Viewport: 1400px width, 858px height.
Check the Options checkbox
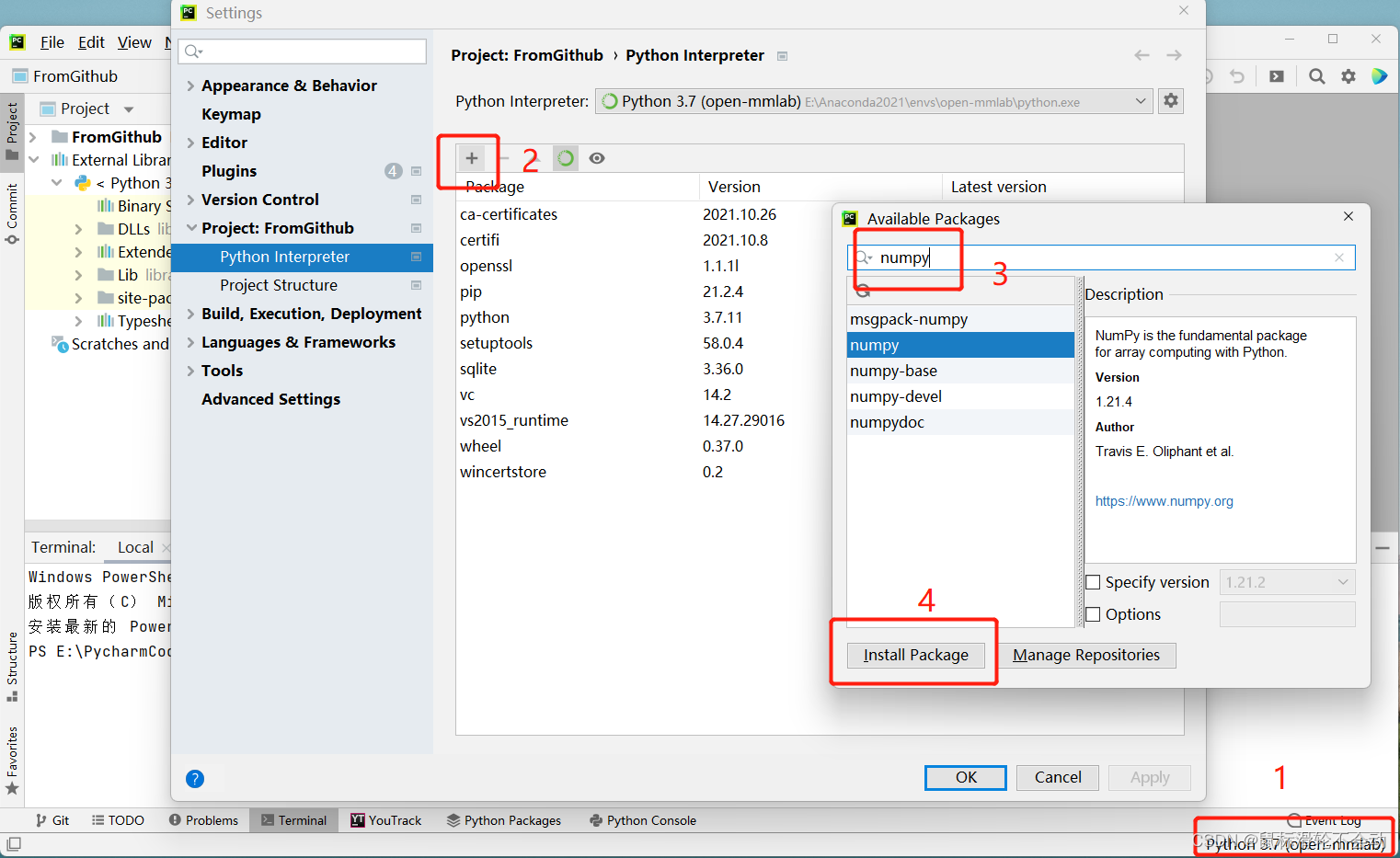tap(1094, 614)
